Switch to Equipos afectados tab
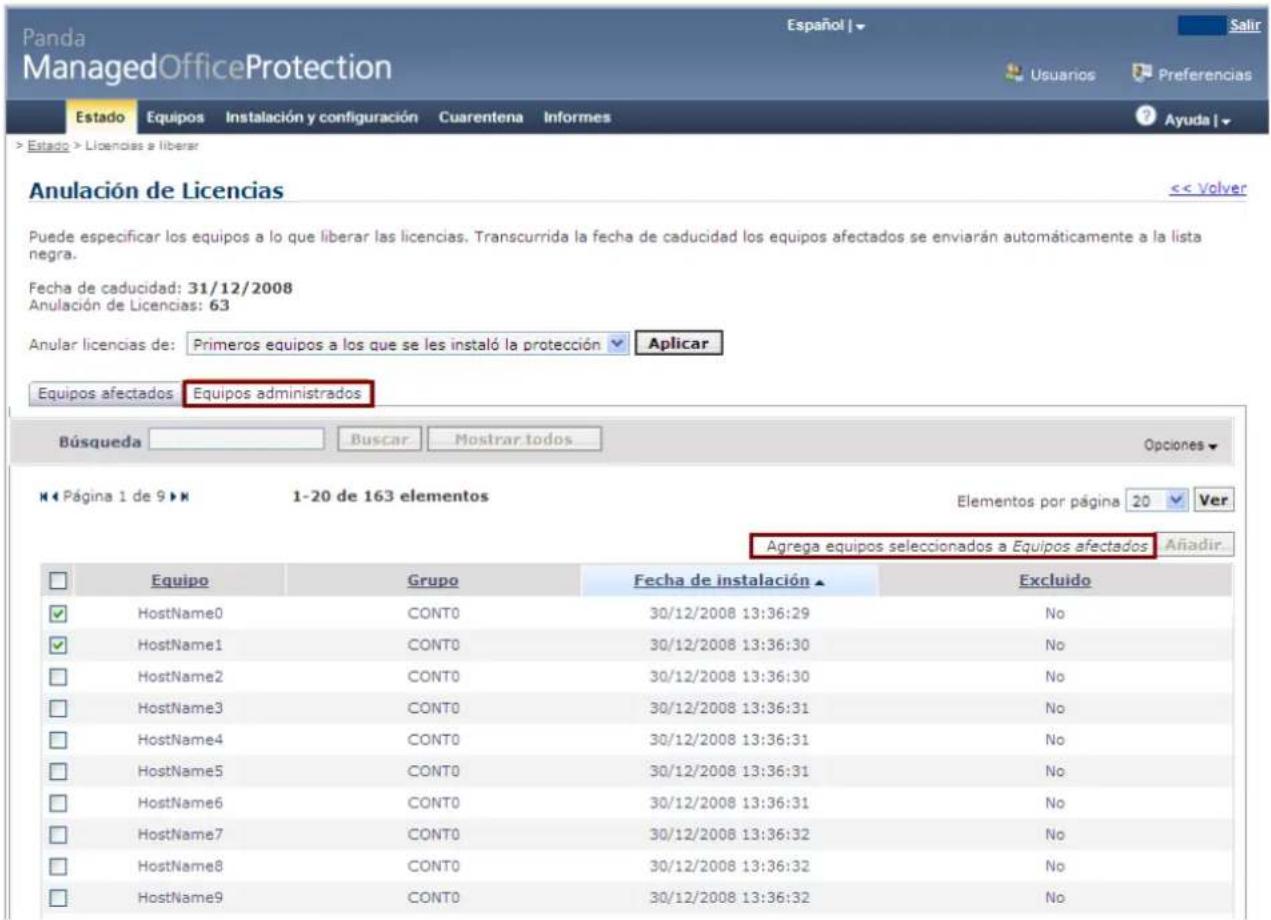1271x920 pixels. 105,394
